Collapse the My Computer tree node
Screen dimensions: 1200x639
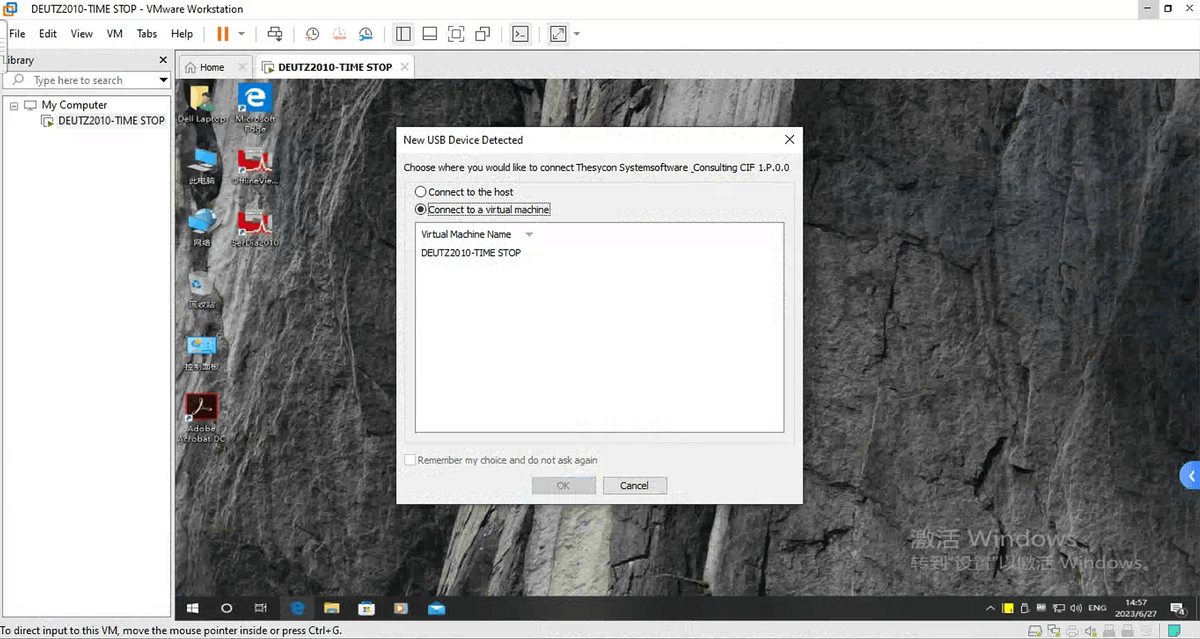pyautogui.click(x=14, y=105)
